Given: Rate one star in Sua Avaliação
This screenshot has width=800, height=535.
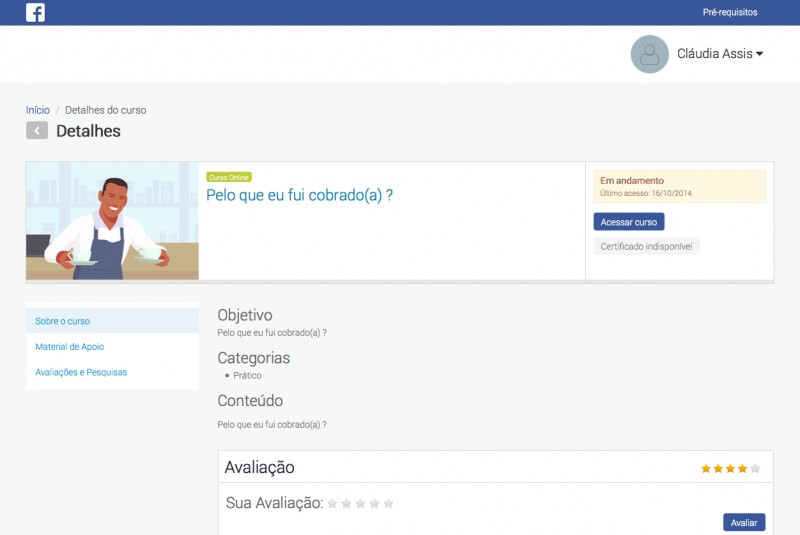Looking at the screenshot, I should 333,503.
